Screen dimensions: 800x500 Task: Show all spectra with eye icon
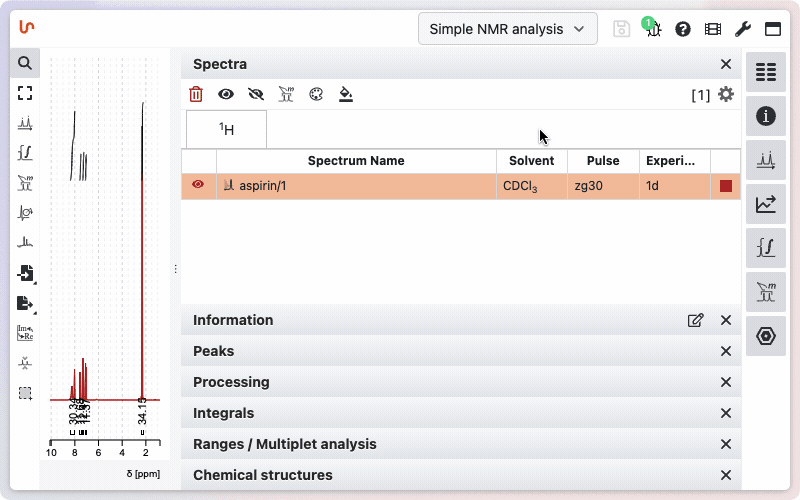[x=226, y=95]
